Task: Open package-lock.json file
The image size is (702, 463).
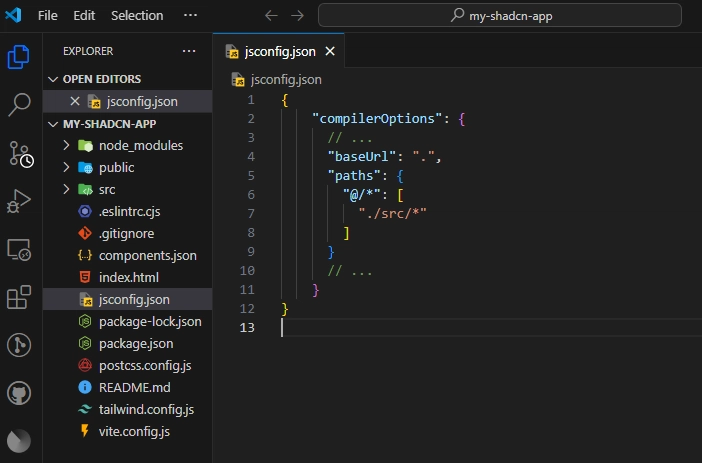Action: (x=128, y=322)
